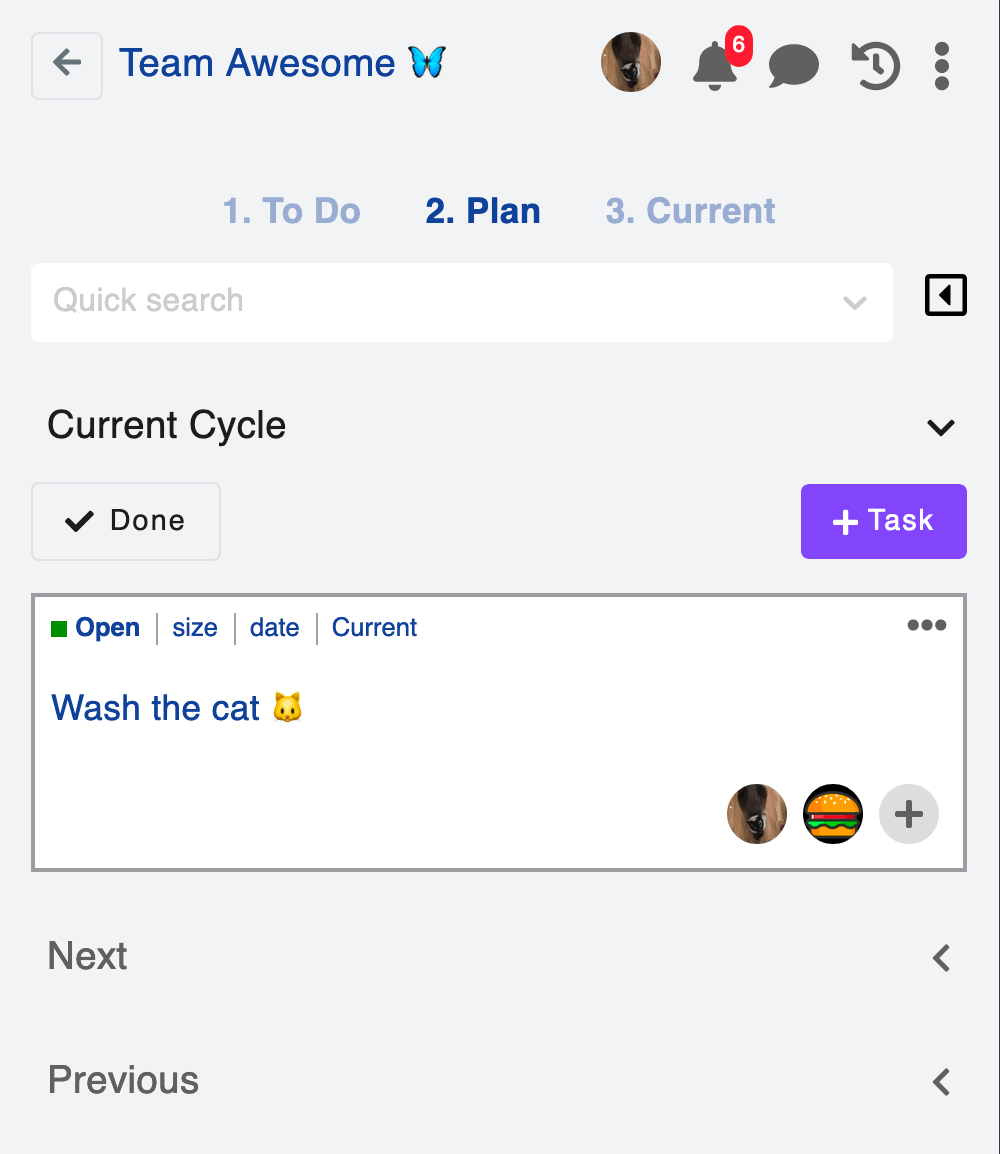Viewport: 1000px width, 1154px height.
Task: Switch to the To Do tab
Action: click(291, 211)
